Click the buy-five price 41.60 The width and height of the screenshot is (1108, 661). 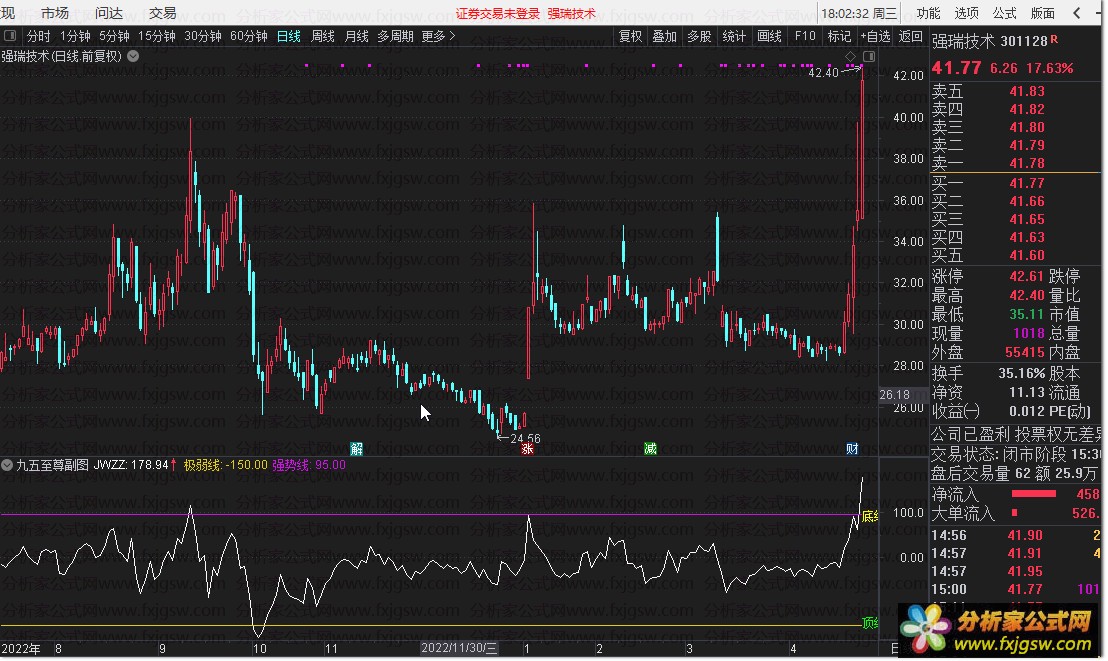tap(1027, 255)
